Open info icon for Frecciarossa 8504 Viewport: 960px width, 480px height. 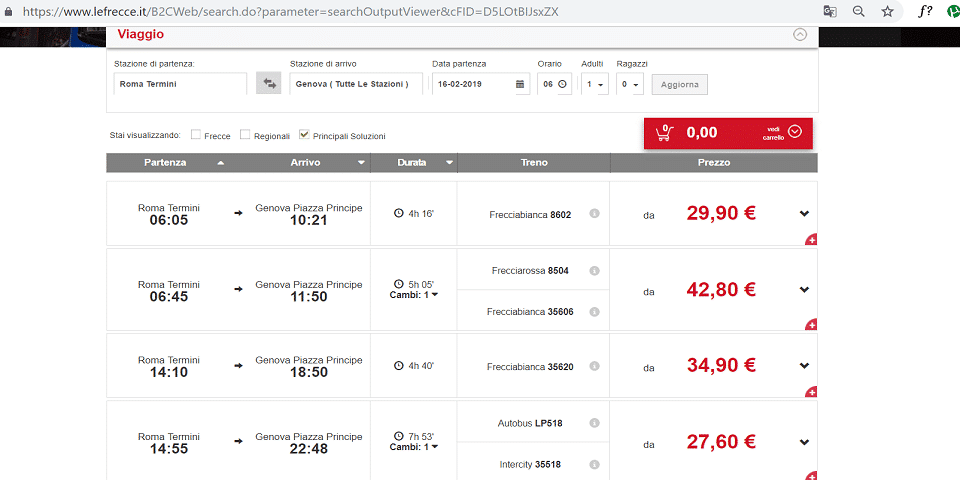[x=594, y=271]
